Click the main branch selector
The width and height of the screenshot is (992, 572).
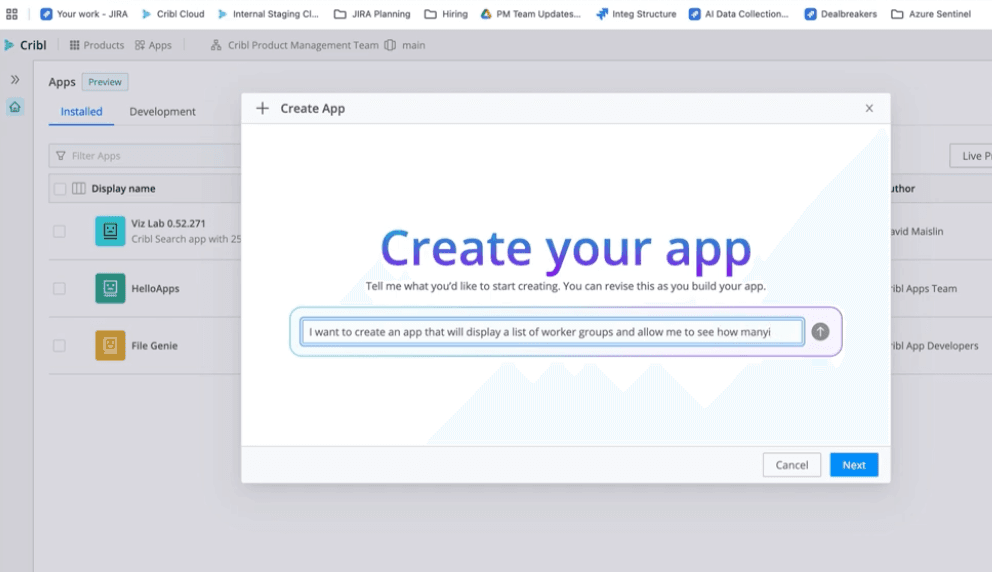click(405, 45)
